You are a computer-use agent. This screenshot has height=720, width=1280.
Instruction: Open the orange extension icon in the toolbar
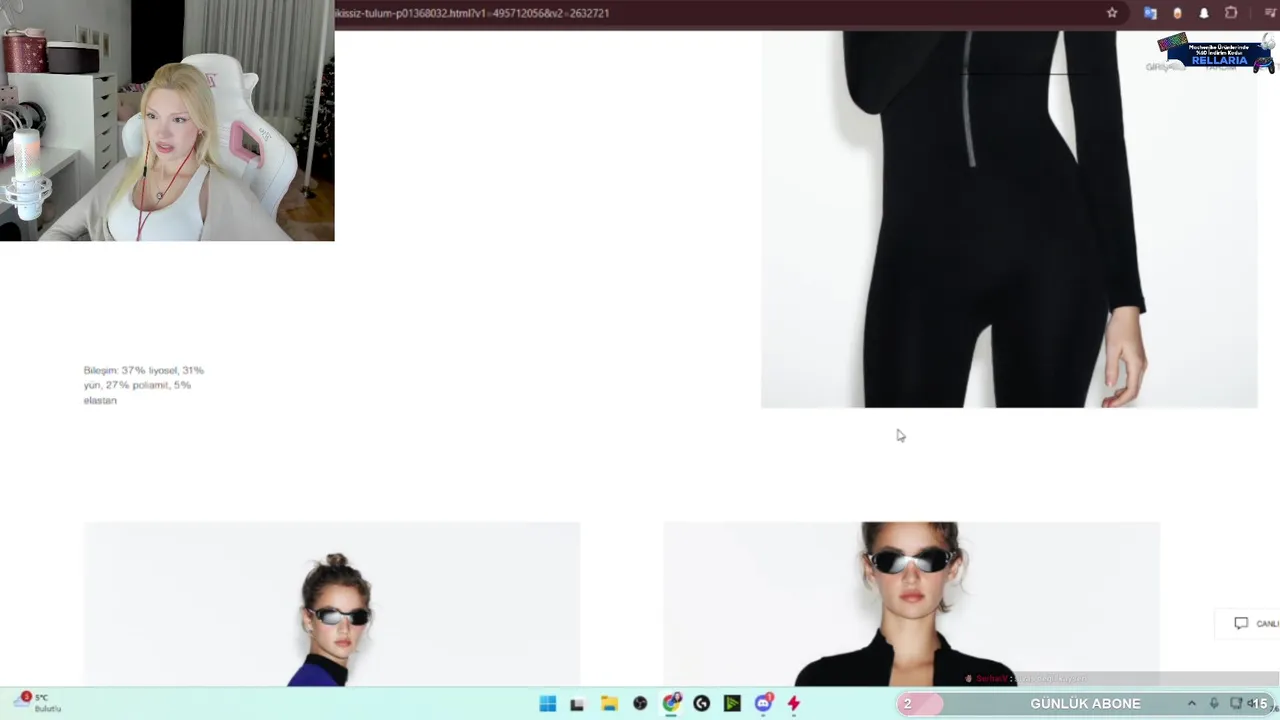1177,13
